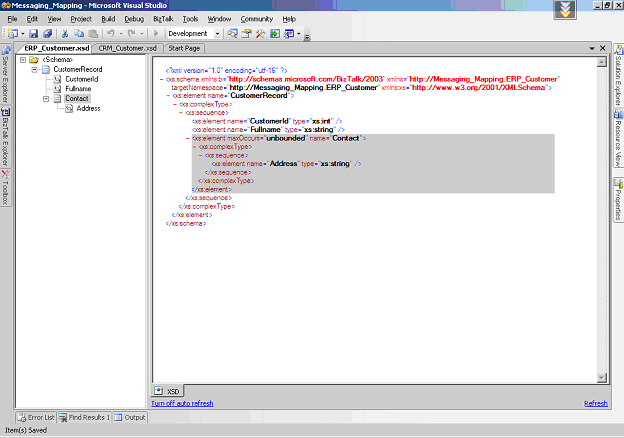624x438 pixels.
Task: Cut selection with the scissors icon
Action: (65, 34)
